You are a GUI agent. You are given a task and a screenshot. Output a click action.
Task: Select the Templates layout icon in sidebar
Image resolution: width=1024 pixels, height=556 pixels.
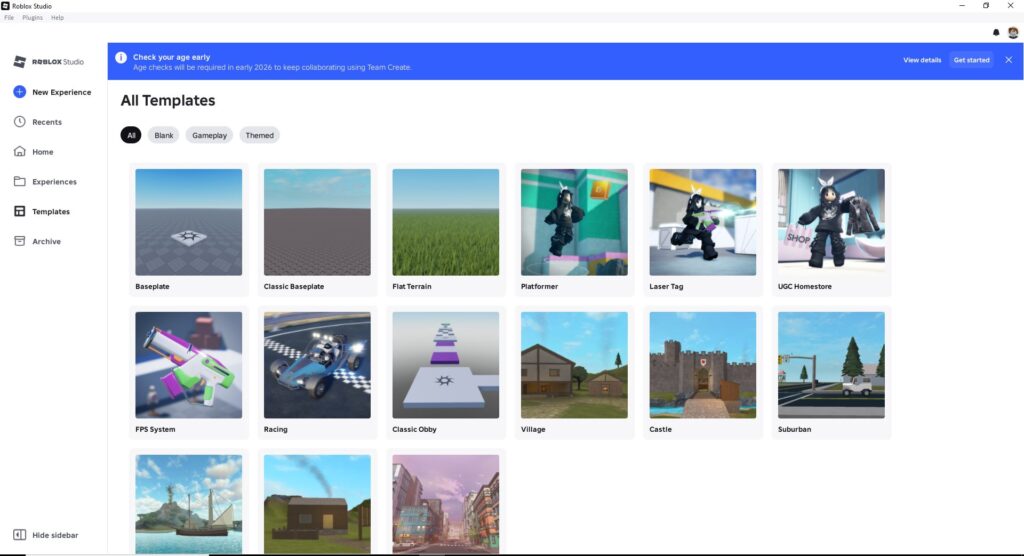pos(20,211)
